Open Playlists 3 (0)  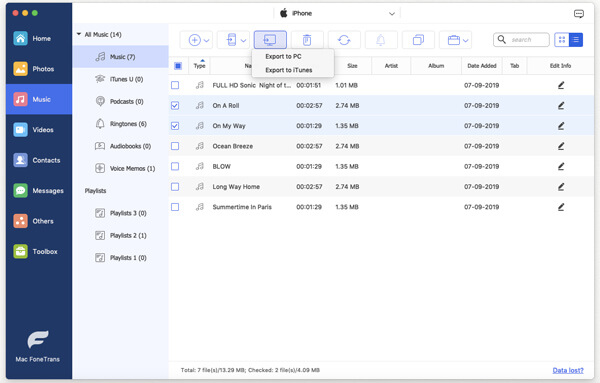click(121, 213)
